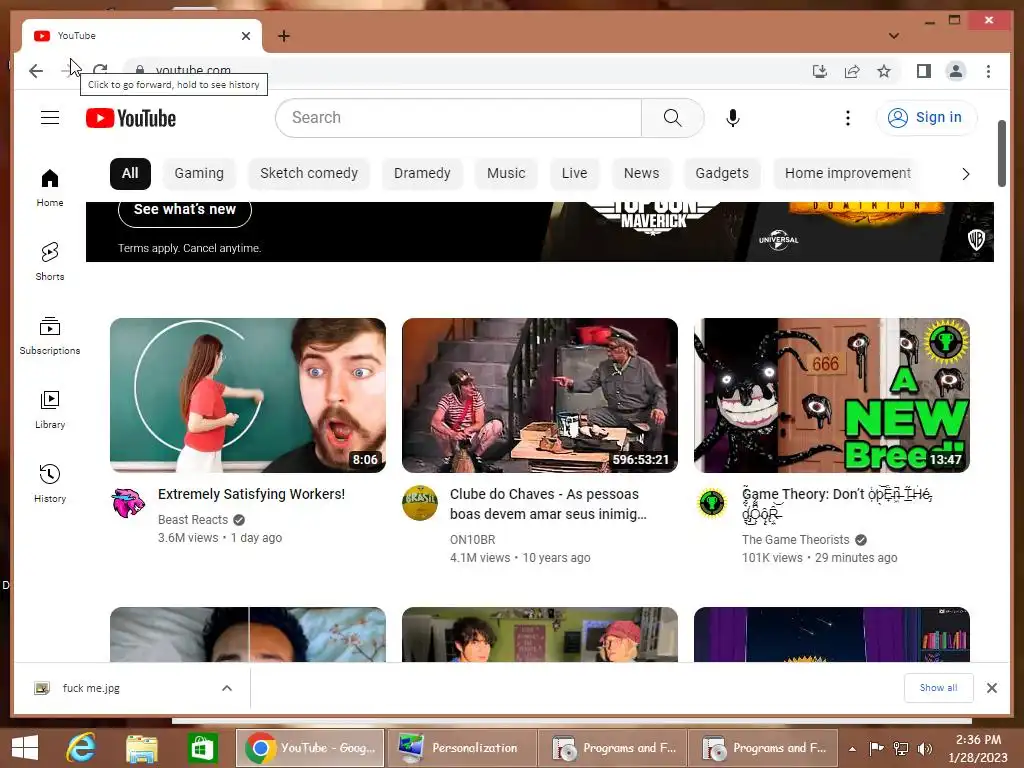Open Shorts in the sidebar
Viewport: 1024px width, 768px height.
50,262
